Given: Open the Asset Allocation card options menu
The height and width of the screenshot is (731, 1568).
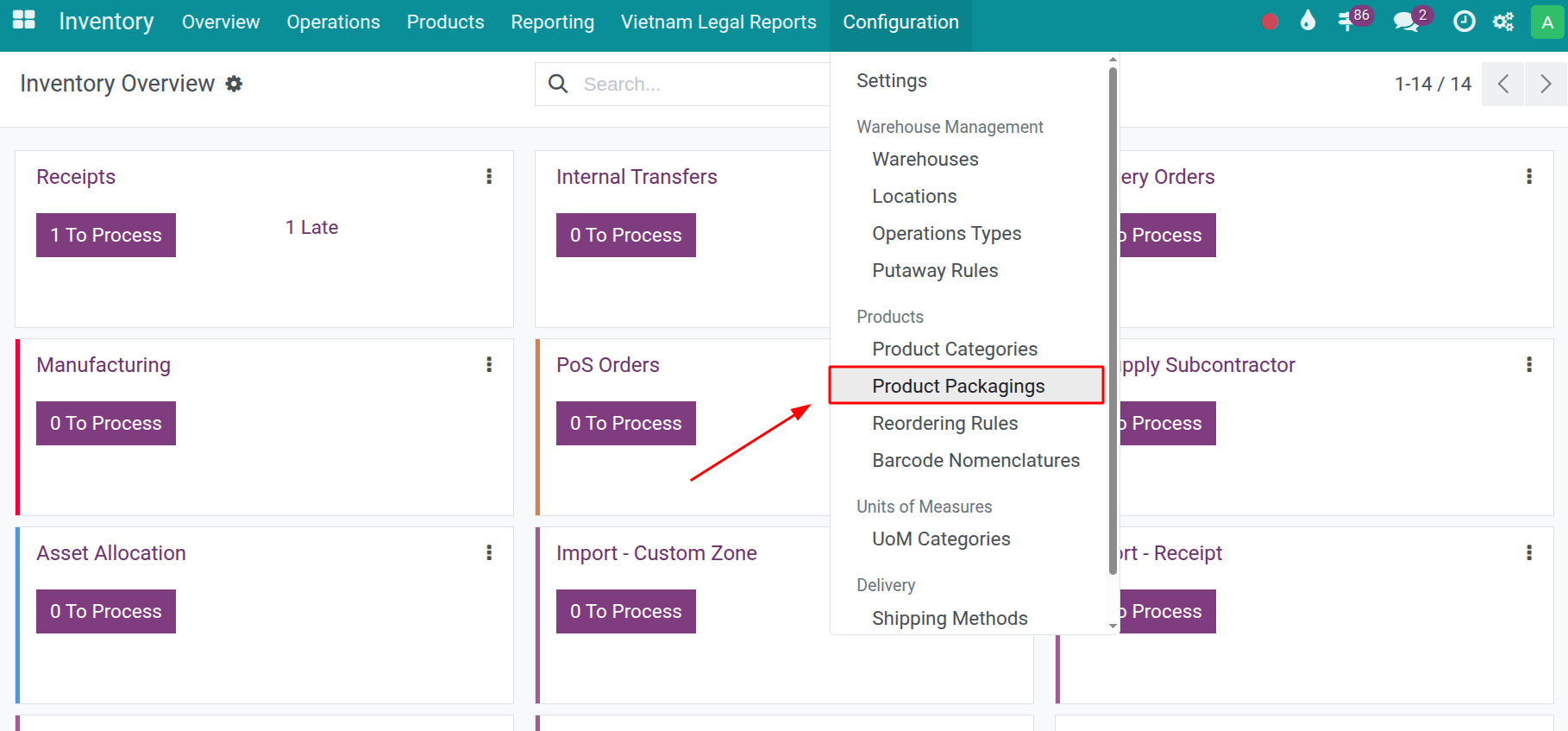Looking at the screenshot, I should click(x=489, y=552).
